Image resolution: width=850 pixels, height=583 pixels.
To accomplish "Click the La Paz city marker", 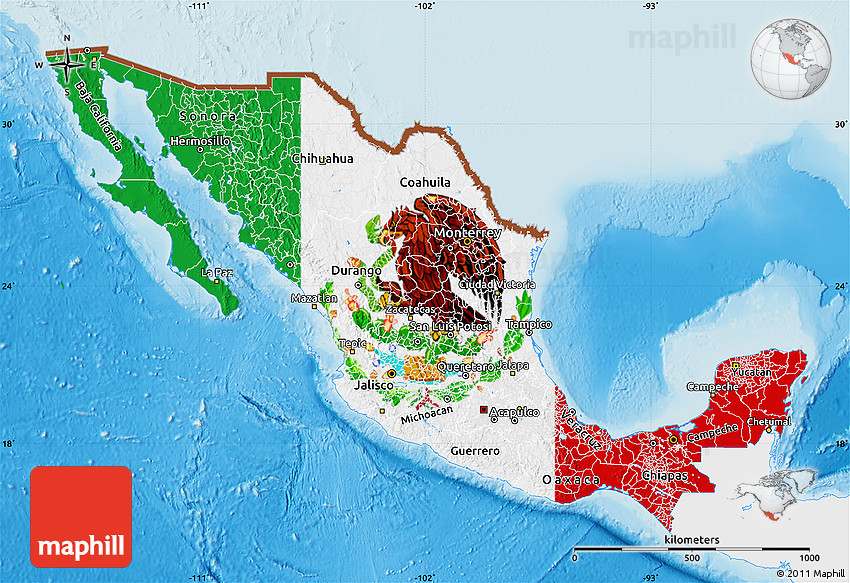I will coord(216,280).
